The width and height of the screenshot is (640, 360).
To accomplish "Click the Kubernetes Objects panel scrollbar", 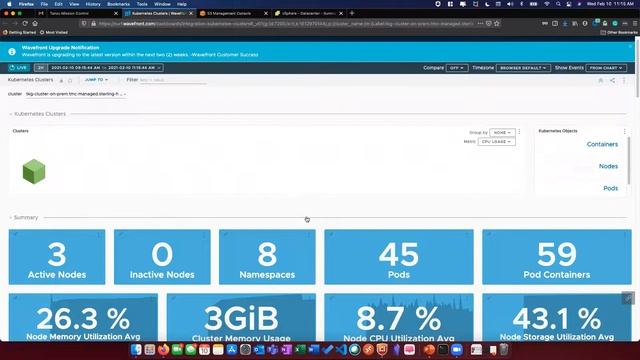I will [629, 160].
